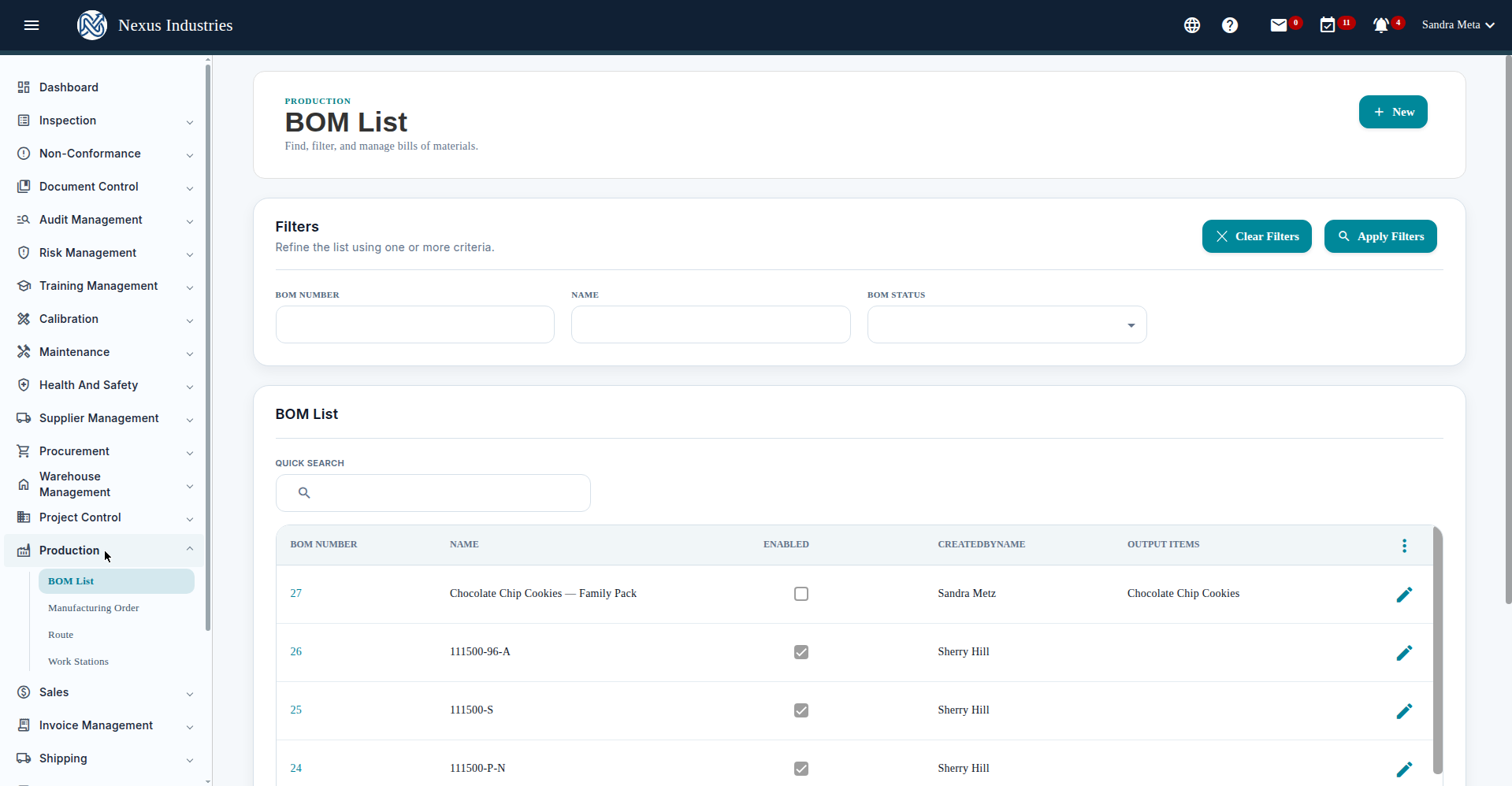The image size is (1512, 786).
Task: Open the calendar tasks icon
Action: pos(1328,25)
